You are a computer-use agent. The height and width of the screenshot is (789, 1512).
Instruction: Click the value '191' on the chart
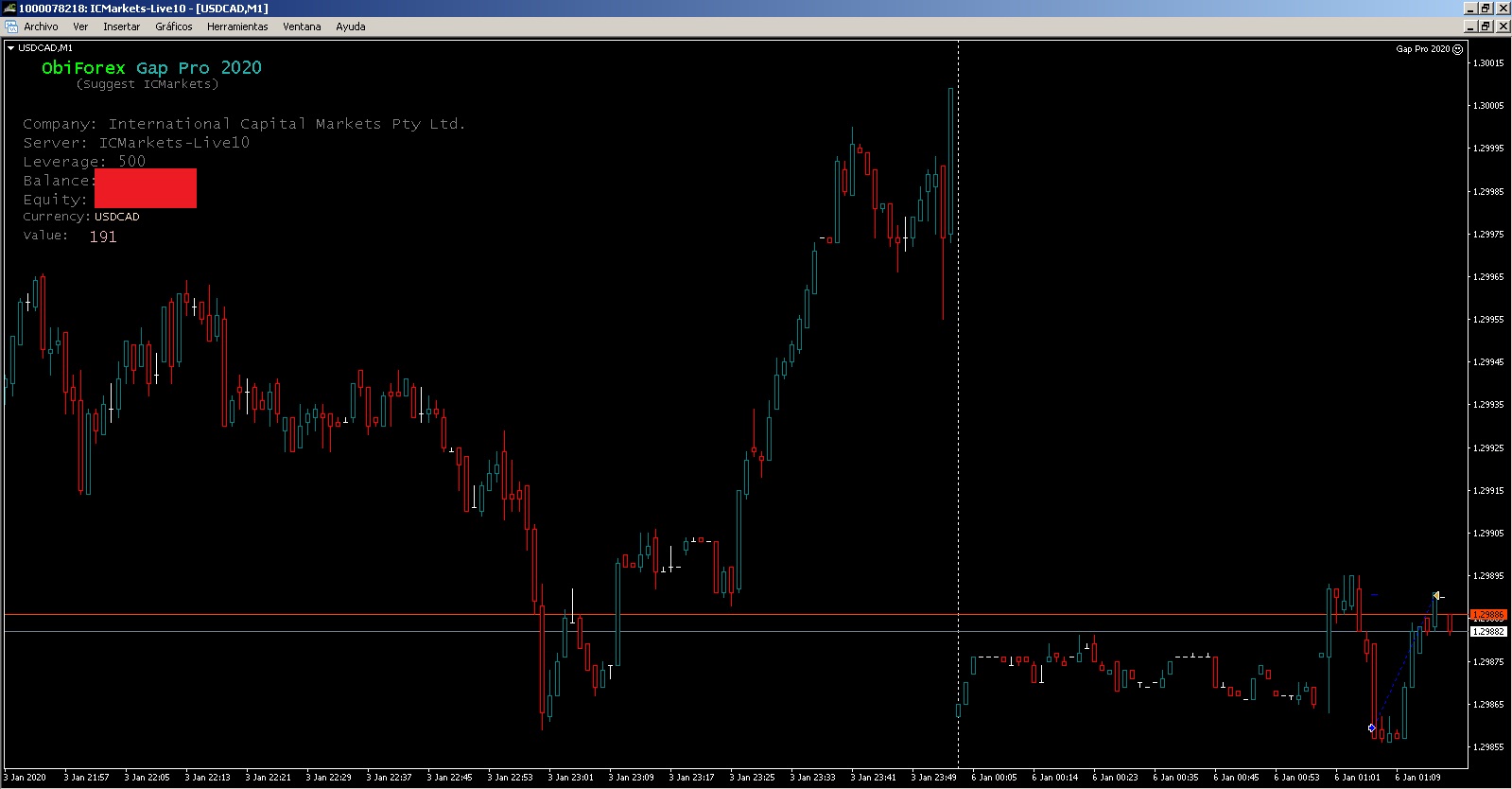point(103,237)
